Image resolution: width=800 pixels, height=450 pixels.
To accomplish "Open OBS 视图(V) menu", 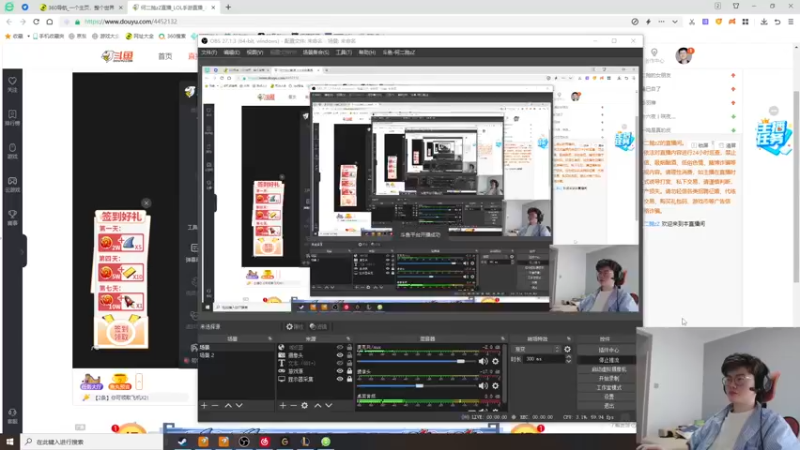I will pyautogui.click(x=255, y=53).
